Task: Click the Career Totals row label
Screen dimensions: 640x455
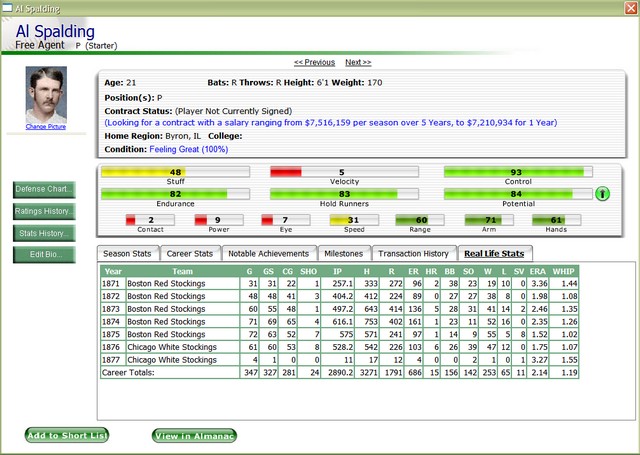Action: (129, 373)
